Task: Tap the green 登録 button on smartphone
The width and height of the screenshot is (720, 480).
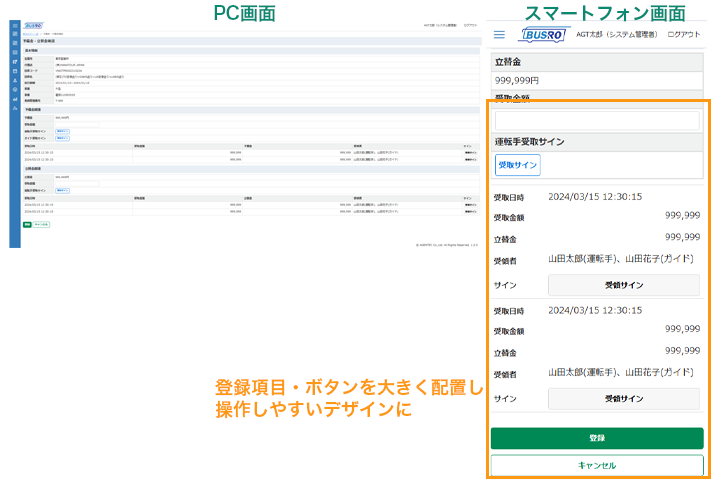Action: click(x=597, y=438)
